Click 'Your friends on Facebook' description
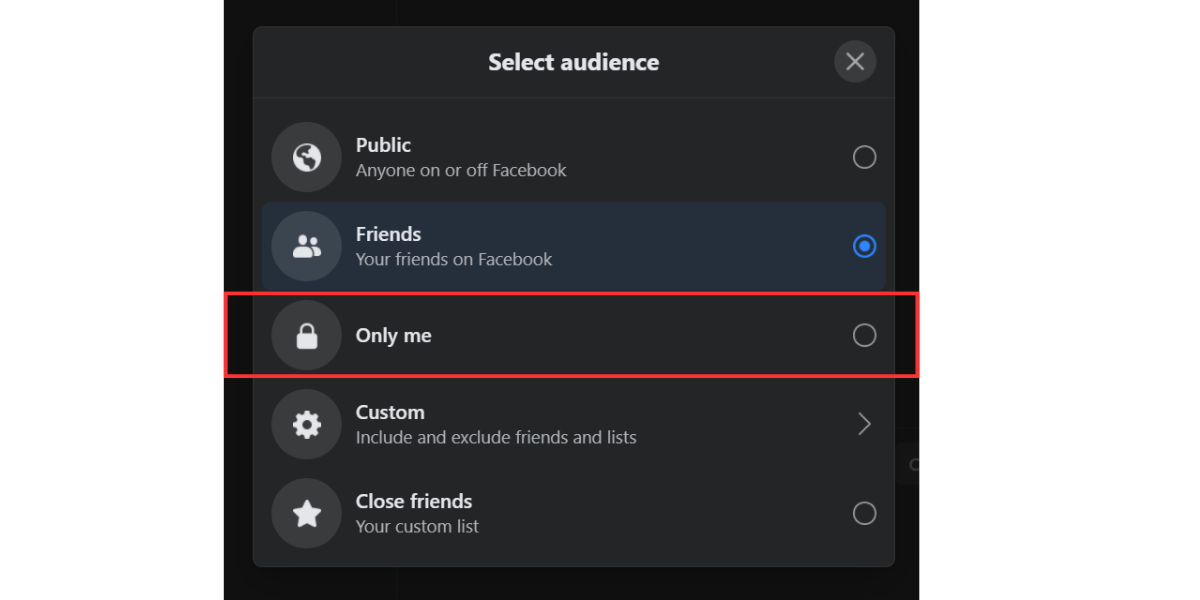Viewport: 1200px width, 600px height. pos(453,260)
